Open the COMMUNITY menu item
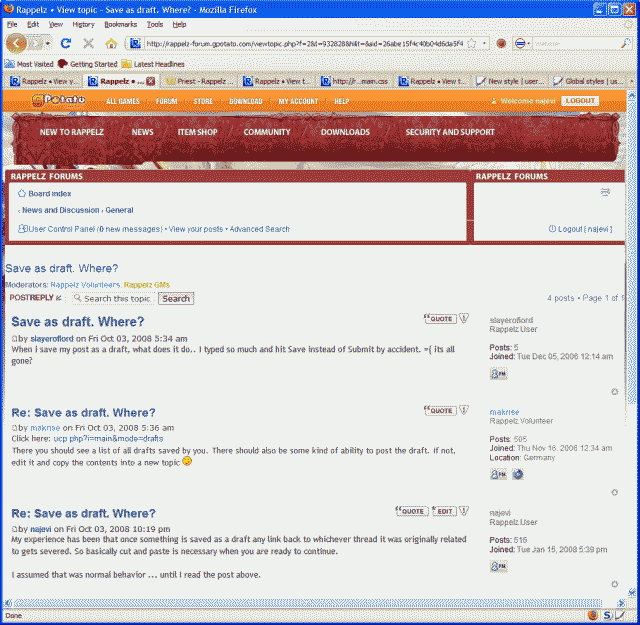640x625 pixels. click(x=267, y=132)
